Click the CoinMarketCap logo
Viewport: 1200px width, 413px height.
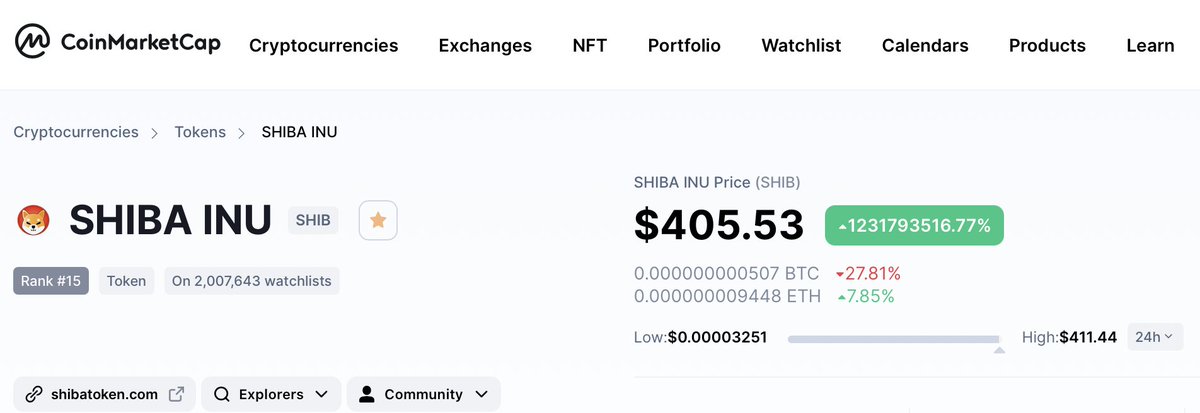click(x=117, y=43)
